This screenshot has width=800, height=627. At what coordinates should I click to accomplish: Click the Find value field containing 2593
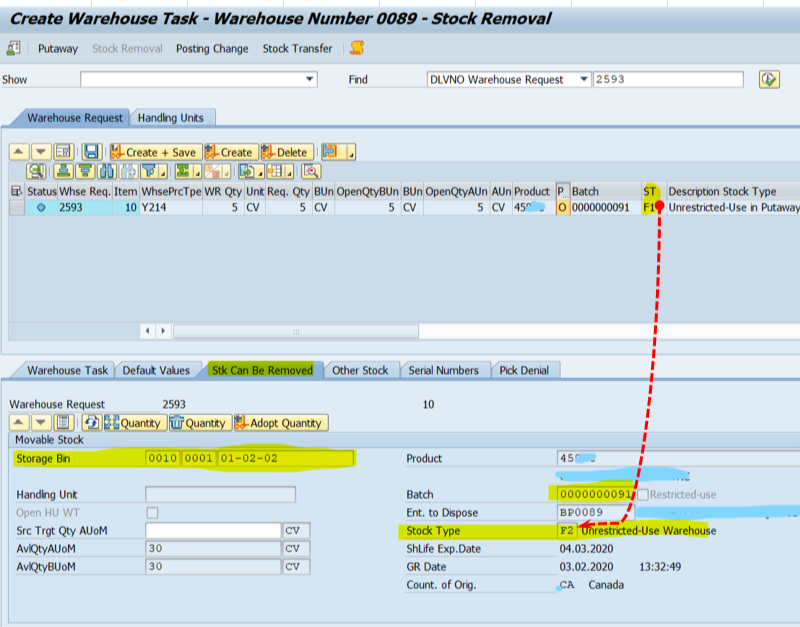668,80
